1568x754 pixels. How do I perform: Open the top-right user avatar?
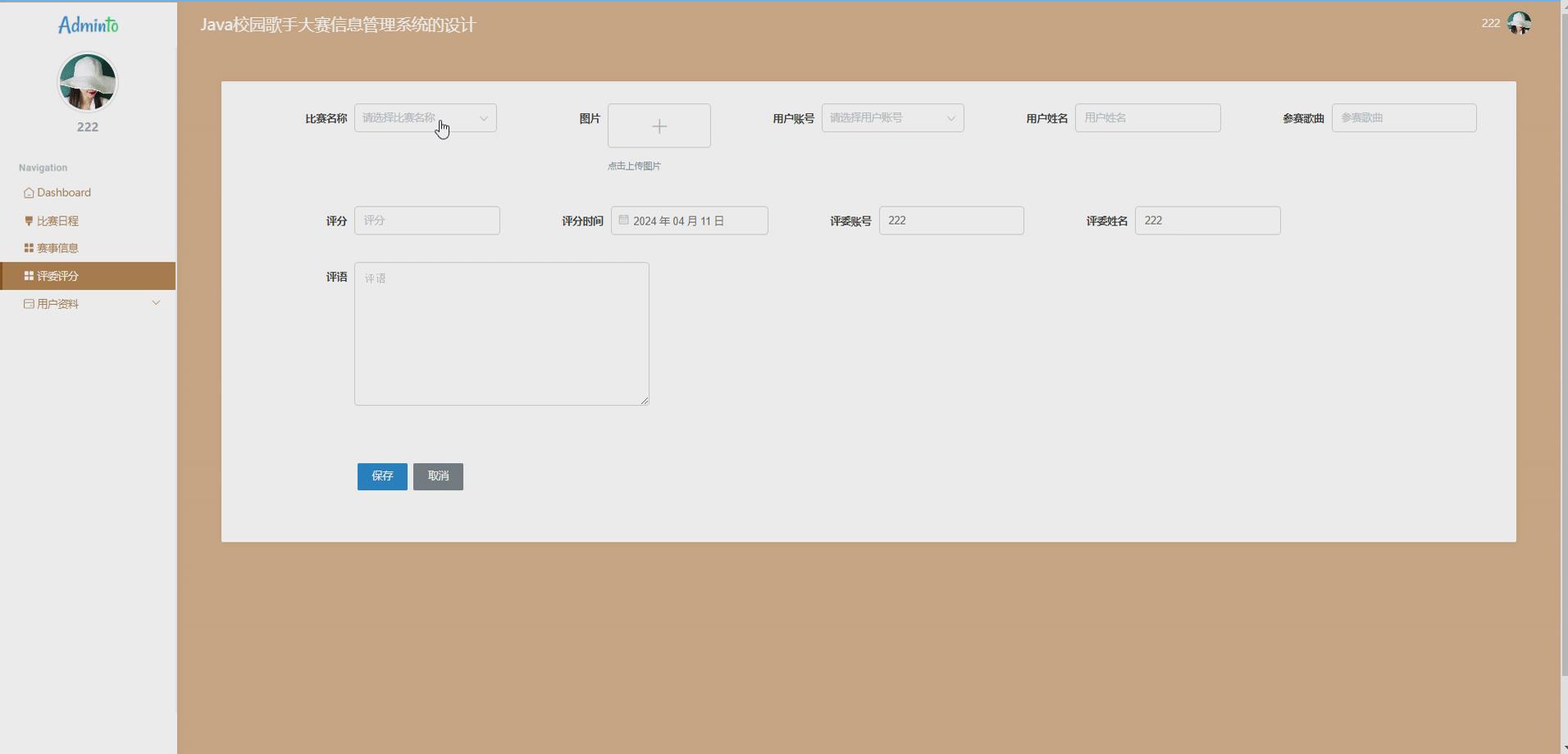(1519, 23)
